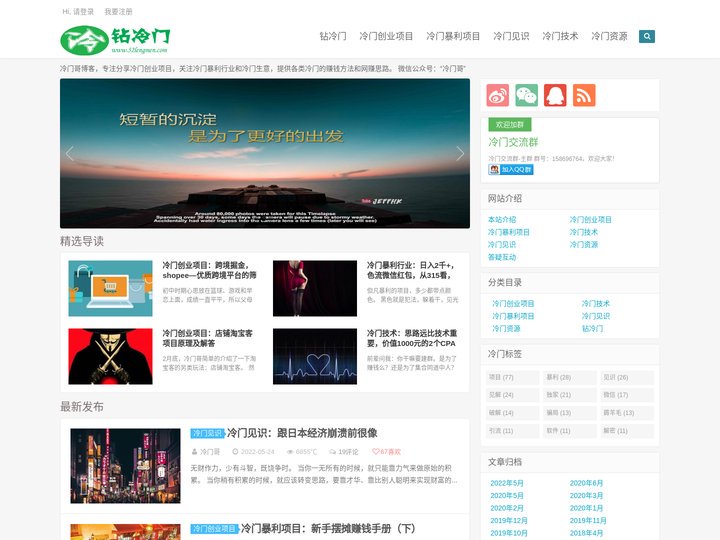Open the 2020年6月 archive

pyautogui.click(x=586, y=483)
